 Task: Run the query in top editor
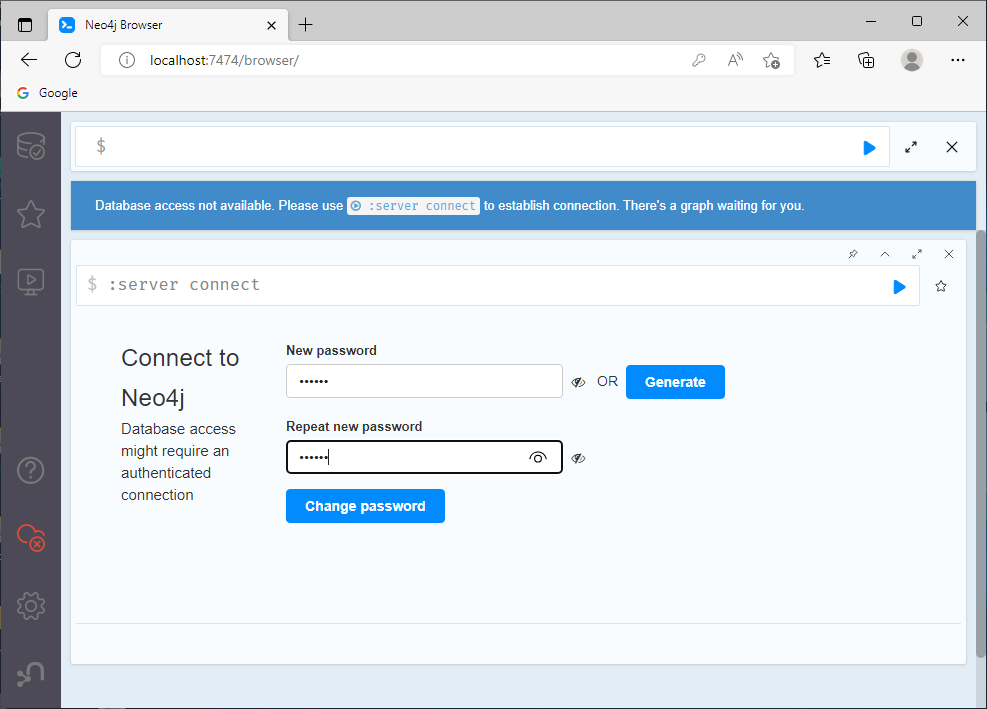click(x=869, y=148)
